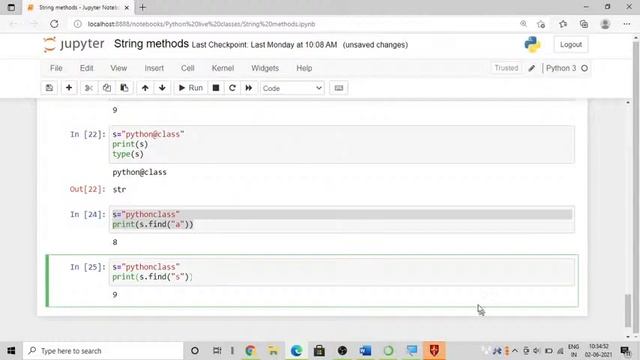Open a new browser tab
Screen dimensions: 640x360
point(142,7)
